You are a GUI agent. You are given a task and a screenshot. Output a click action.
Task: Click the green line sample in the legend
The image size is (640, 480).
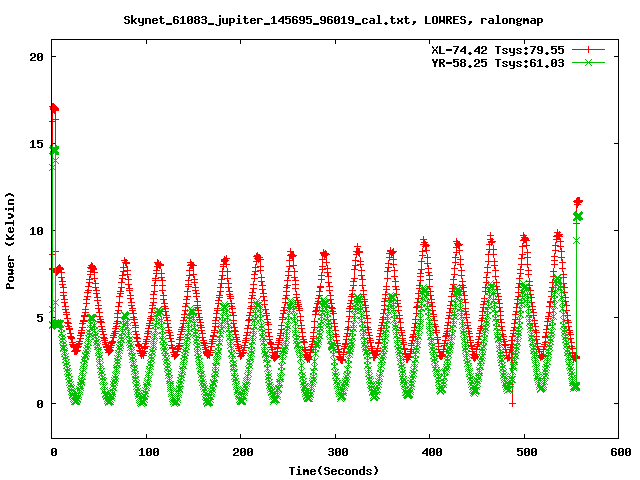[x=588, y=62]
